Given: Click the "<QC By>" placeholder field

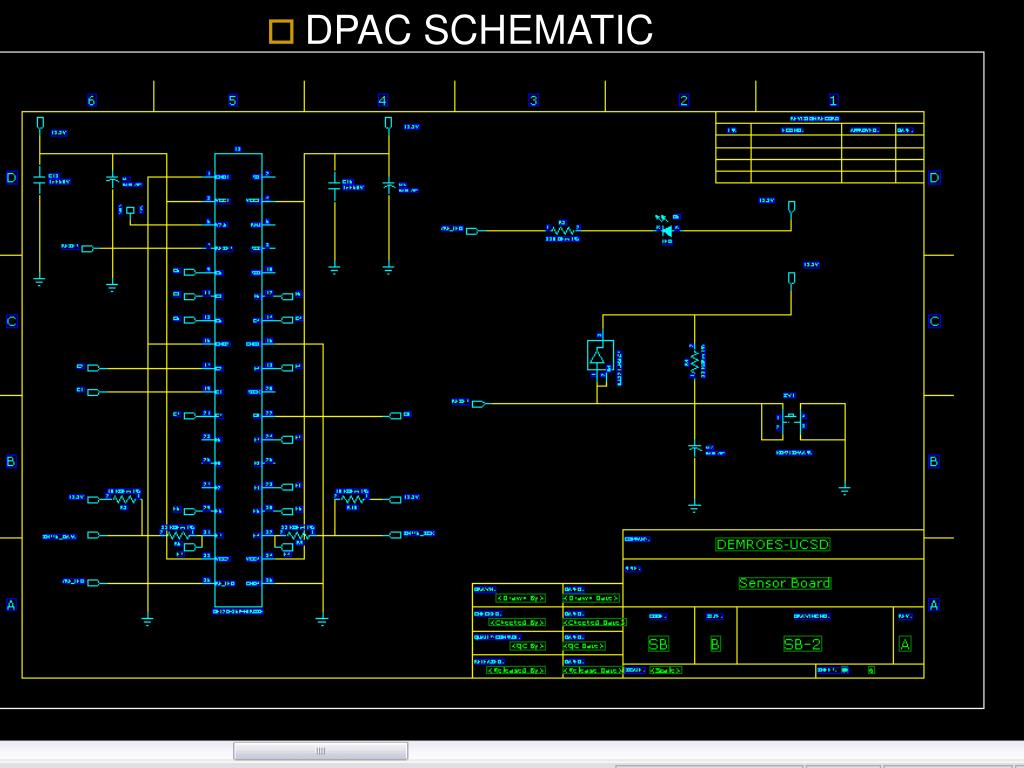Looking at the screenshot, I should (527, 646).
